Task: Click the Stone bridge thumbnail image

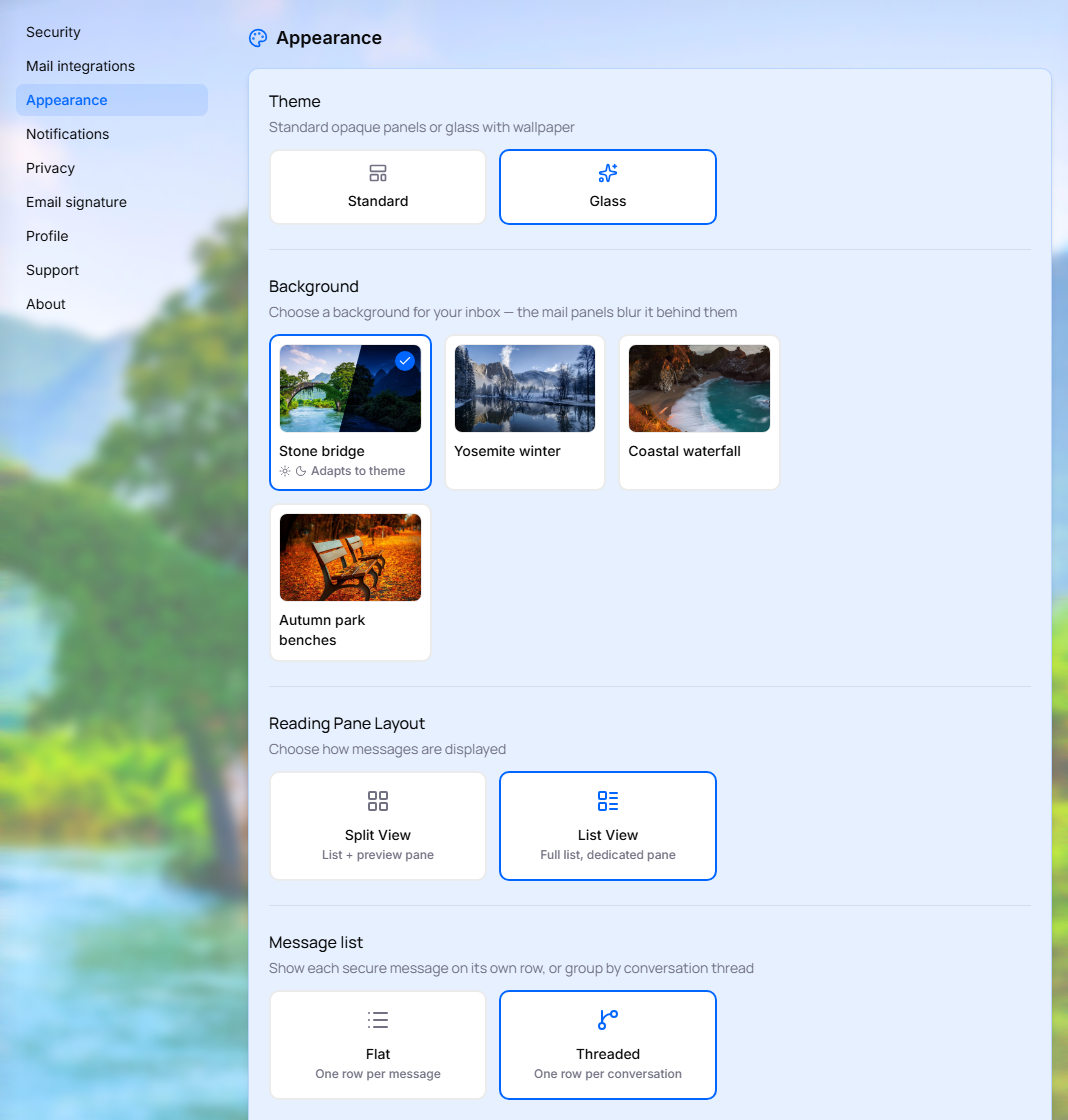Action: (x=350, y=389)
